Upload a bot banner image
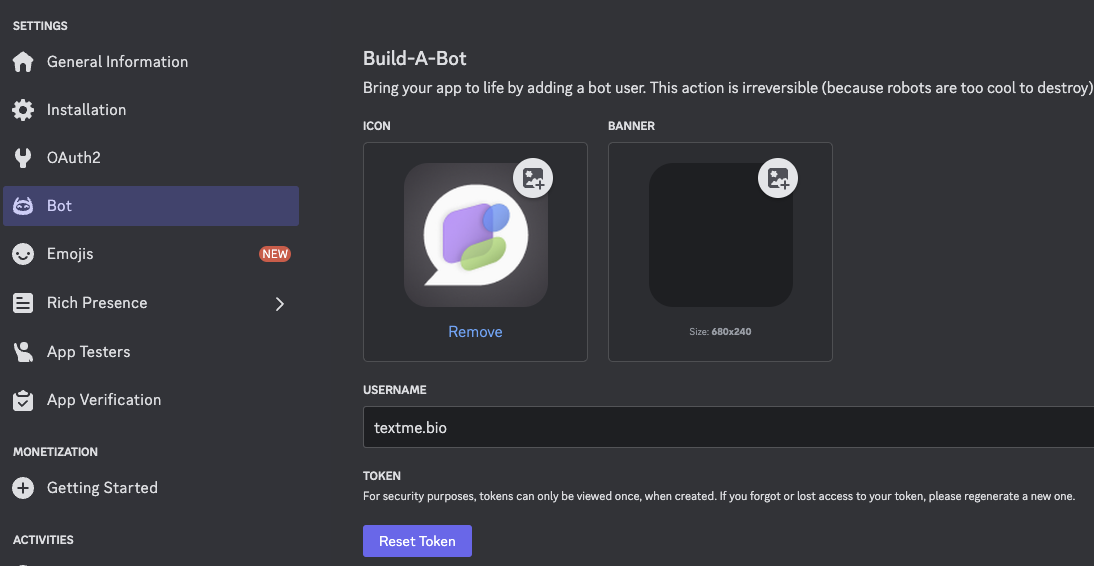 [778, 179]
